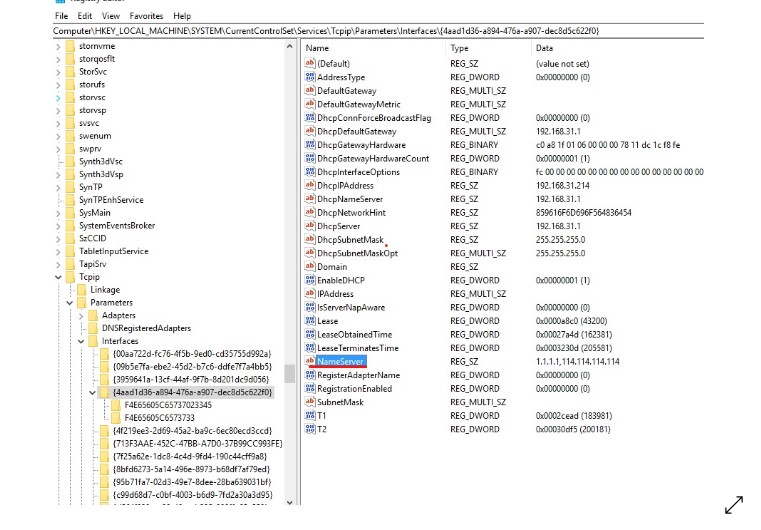
Task: Click the AddressType DWORD value icon
Action: point(310,77)
